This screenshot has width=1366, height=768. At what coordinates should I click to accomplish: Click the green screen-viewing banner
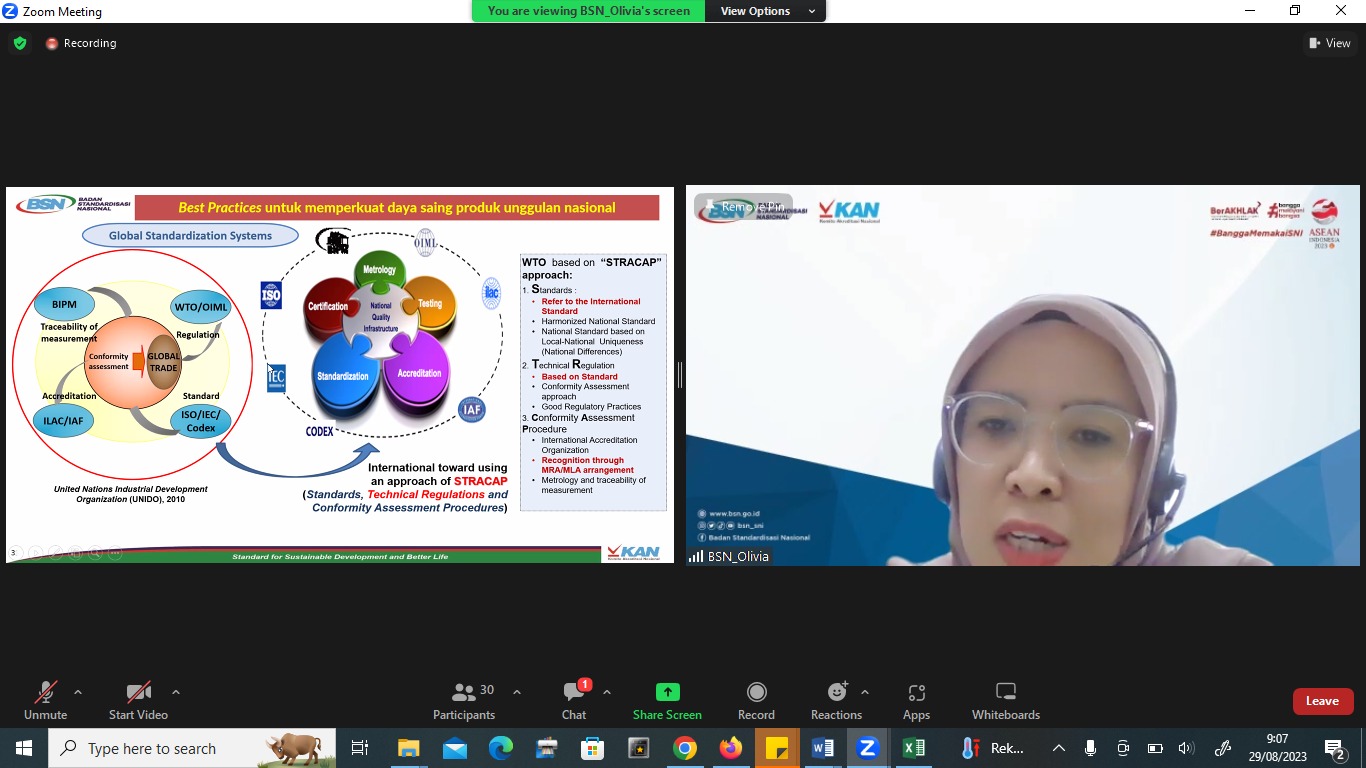click(588, 11)
